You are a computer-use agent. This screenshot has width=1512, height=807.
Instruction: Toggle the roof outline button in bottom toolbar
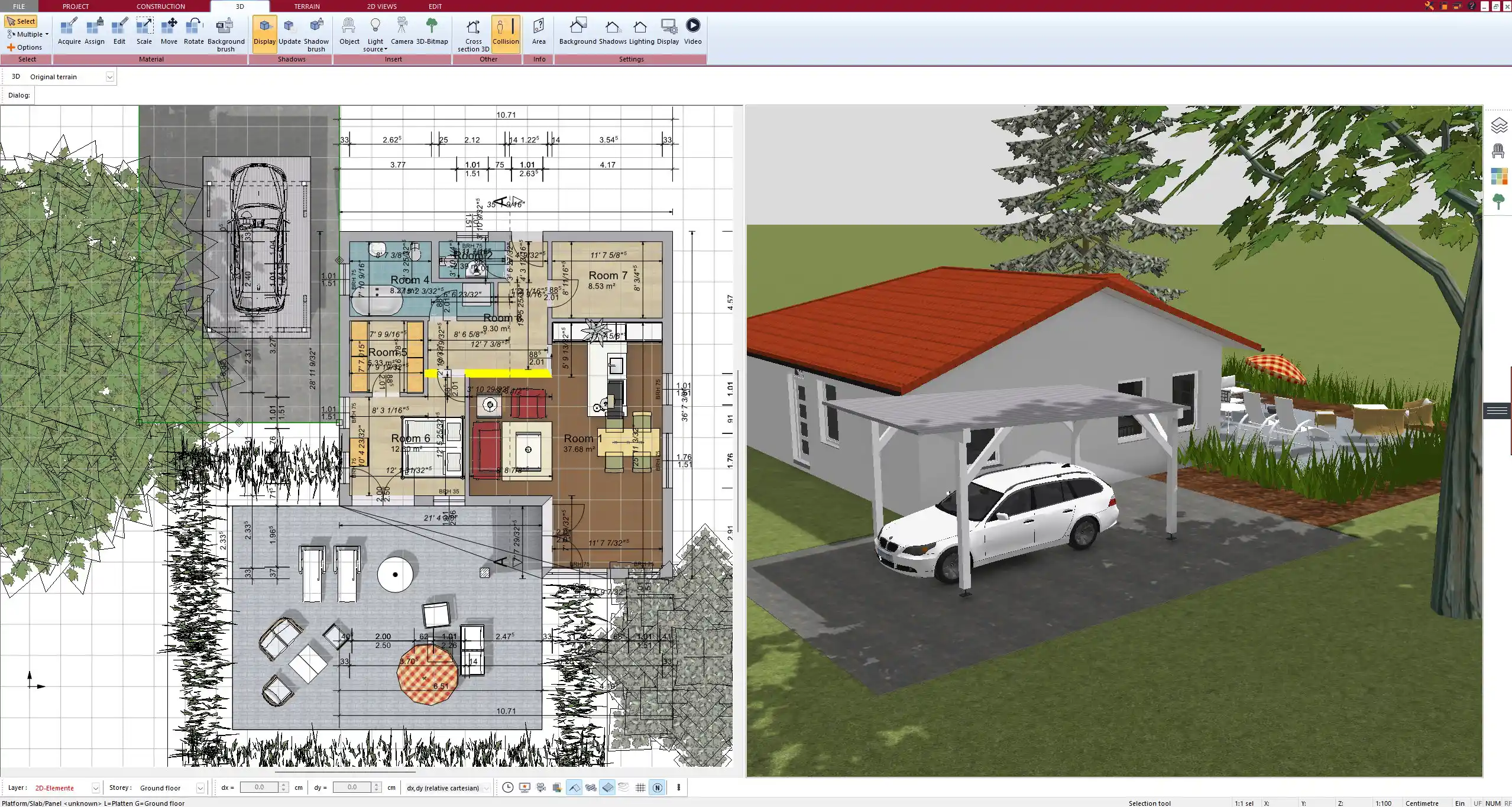point(574,787)
